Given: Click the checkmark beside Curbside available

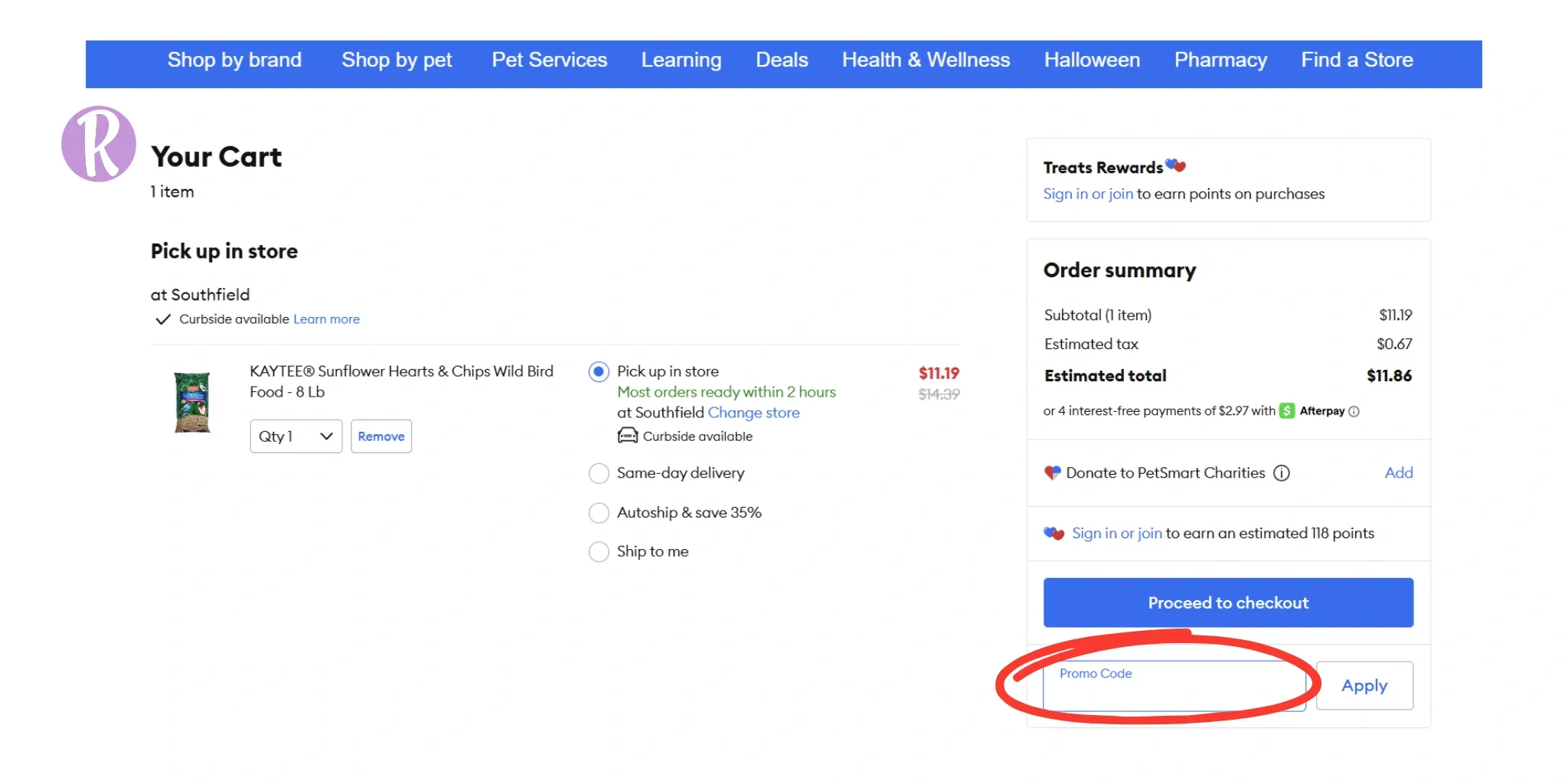Looking at the screenshot, I should pyautogui.click(x=162, y=319).
